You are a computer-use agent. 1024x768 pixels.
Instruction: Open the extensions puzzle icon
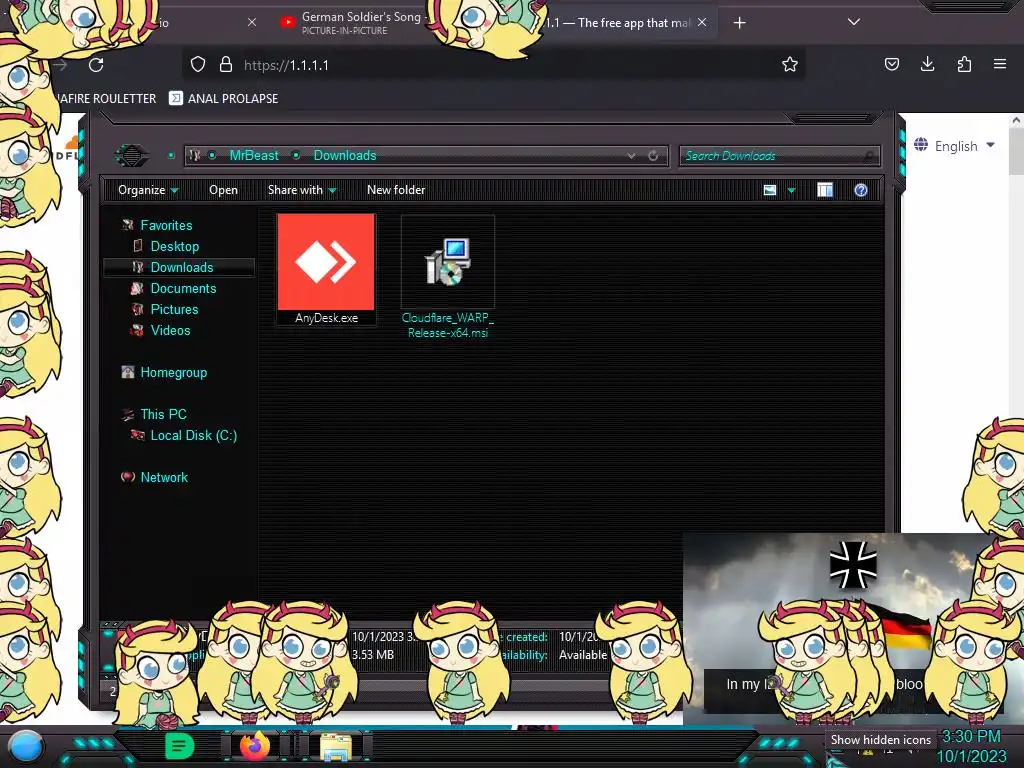click(964, 64)
